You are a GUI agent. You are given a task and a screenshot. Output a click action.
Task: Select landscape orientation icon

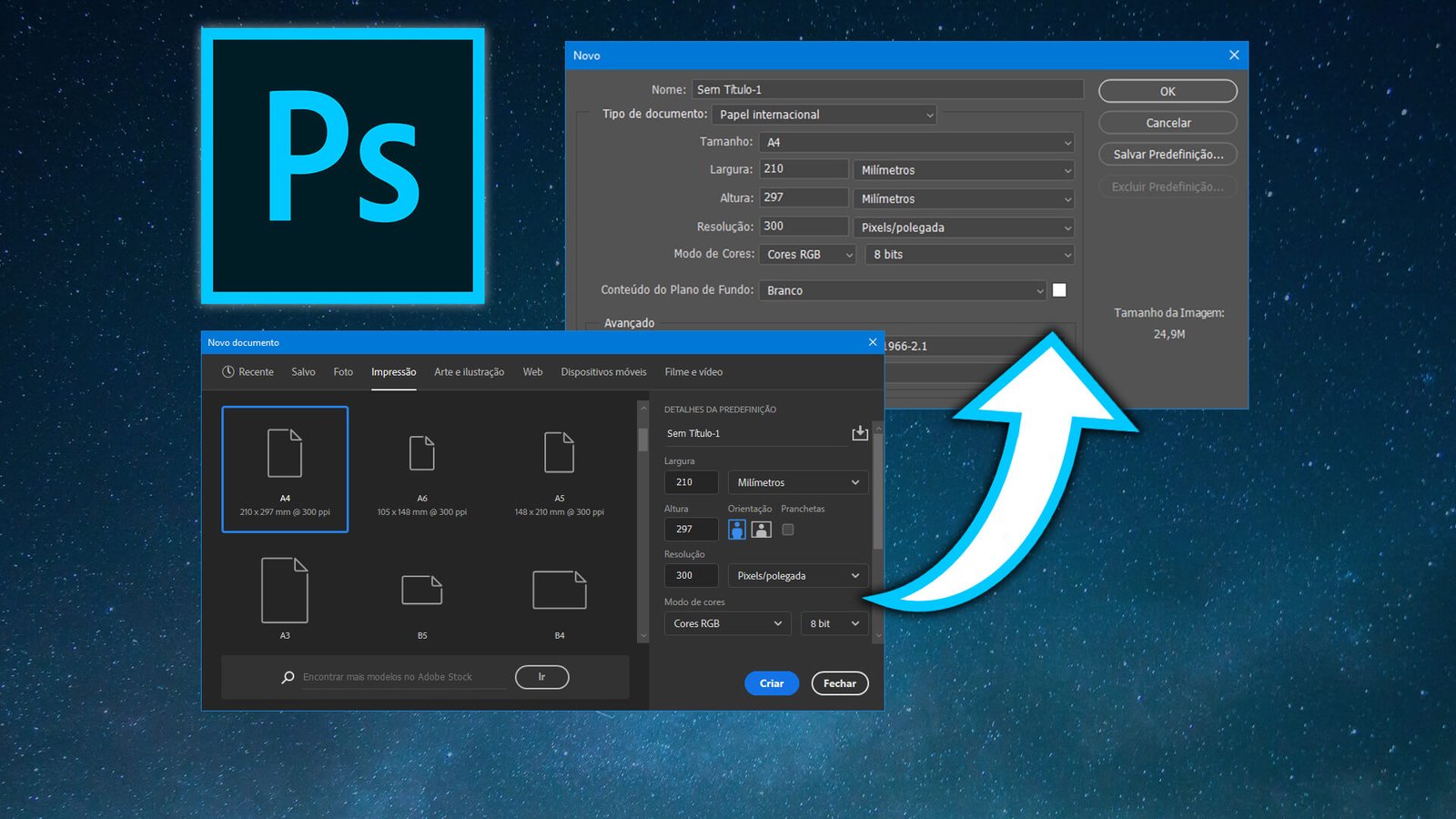tap(762, 529)
